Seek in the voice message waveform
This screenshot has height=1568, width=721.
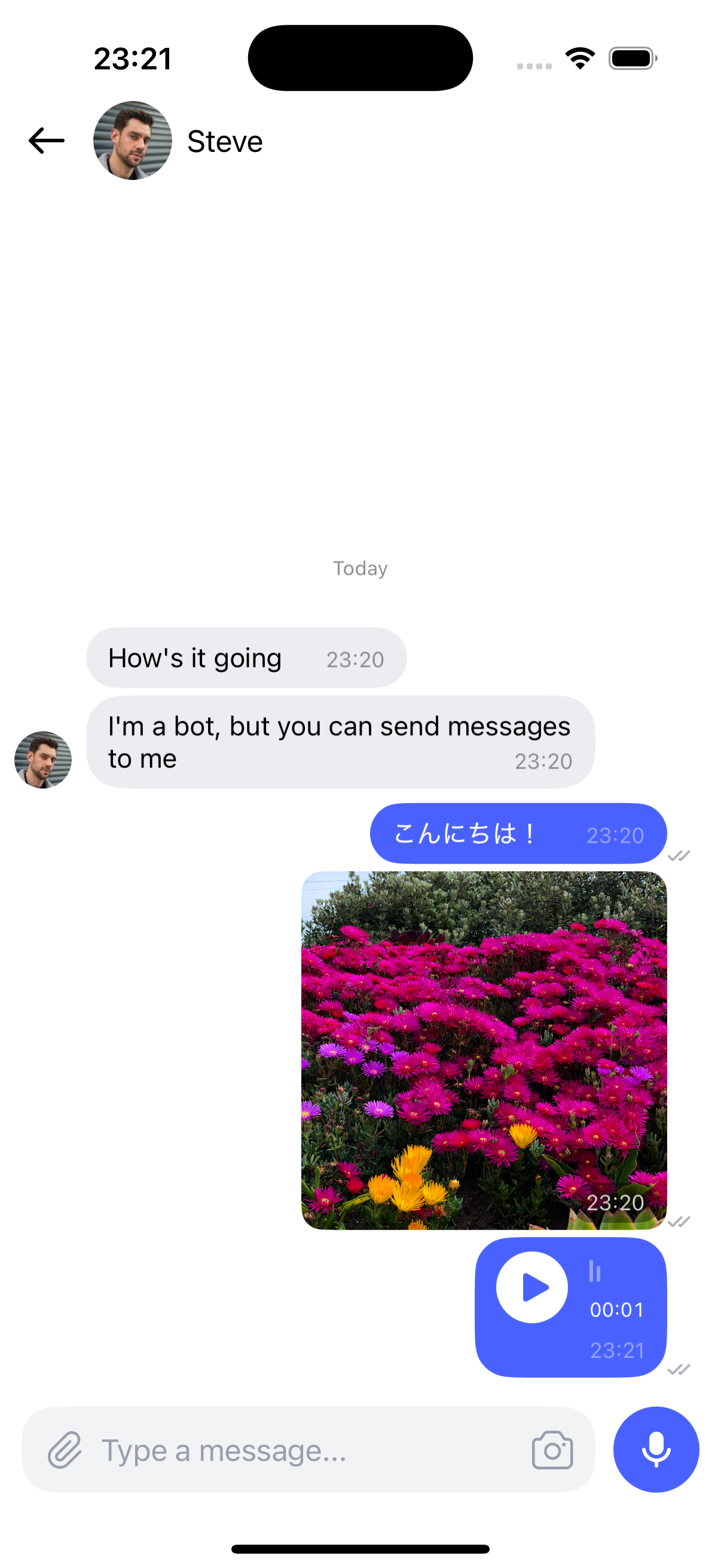coord(595,1271)
